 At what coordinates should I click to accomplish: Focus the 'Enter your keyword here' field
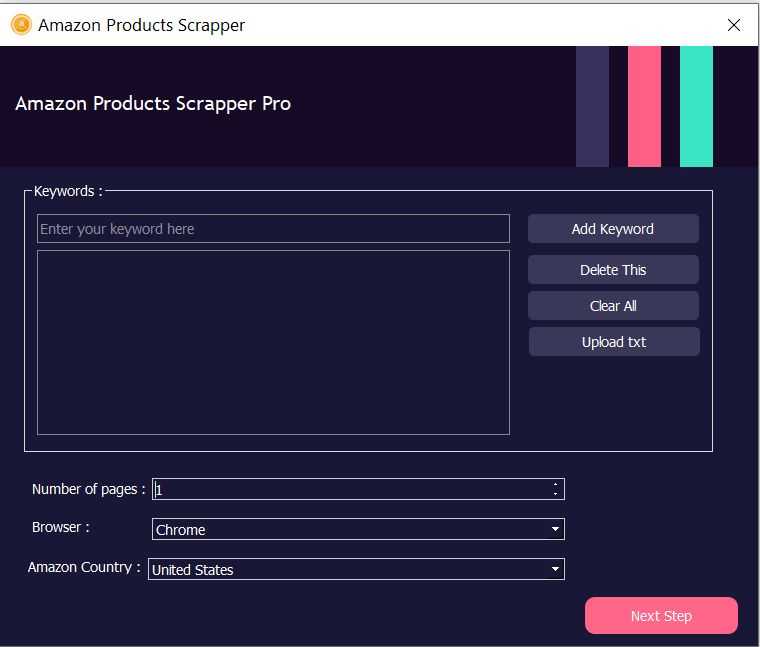273,229
